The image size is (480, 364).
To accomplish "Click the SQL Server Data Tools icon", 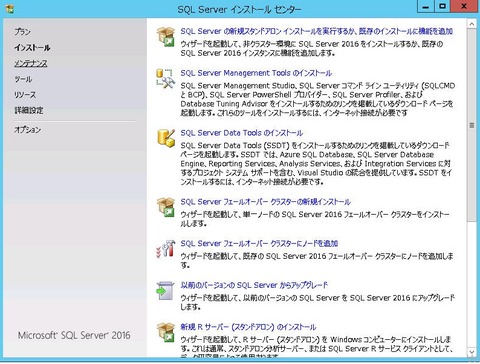I will click(x=166, y=138).
